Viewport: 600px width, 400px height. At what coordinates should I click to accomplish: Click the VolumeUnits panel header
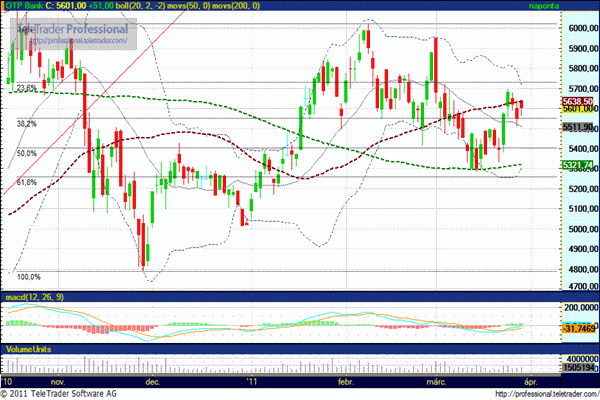click(27, 348)
